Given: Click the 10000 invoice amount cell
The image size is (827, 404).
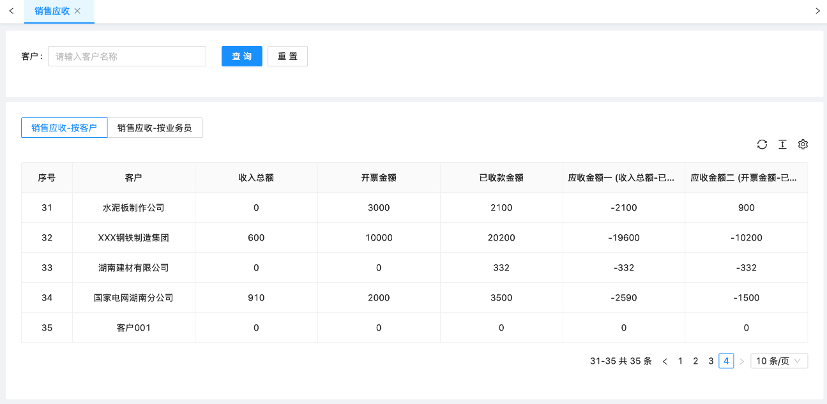Looking at the screenshot, I should (x=379, y=238).
